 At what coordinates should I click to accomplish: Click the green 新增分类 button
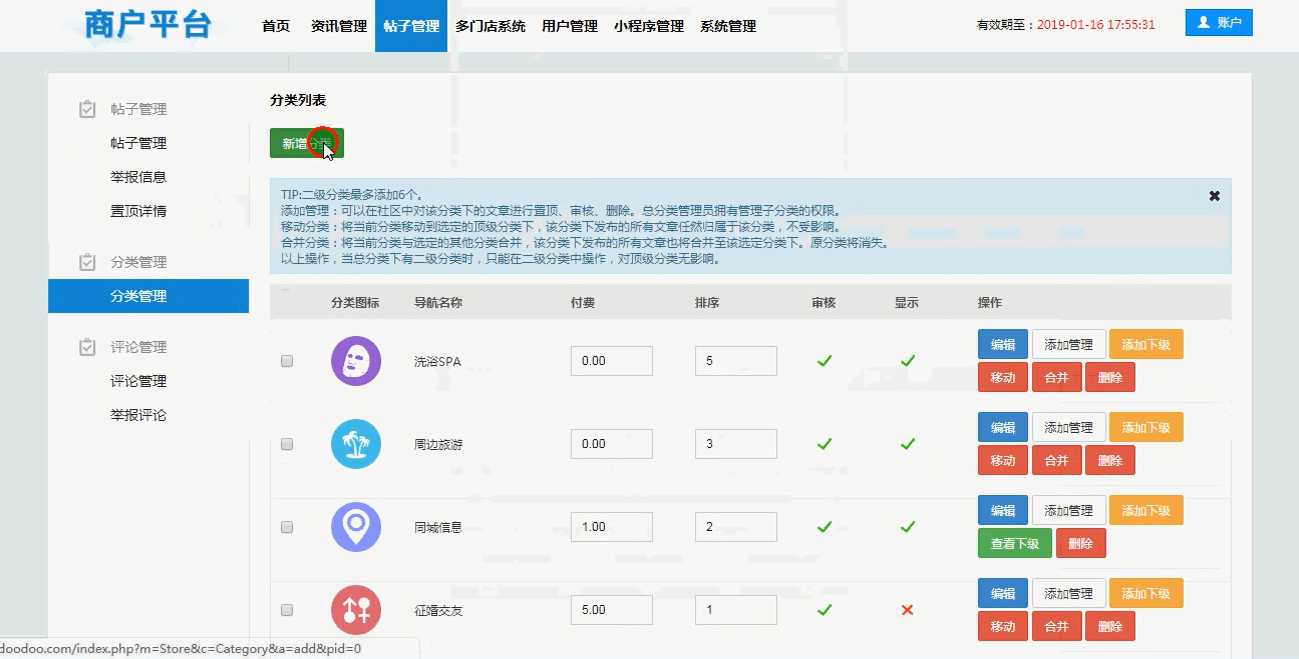(306, 143)
